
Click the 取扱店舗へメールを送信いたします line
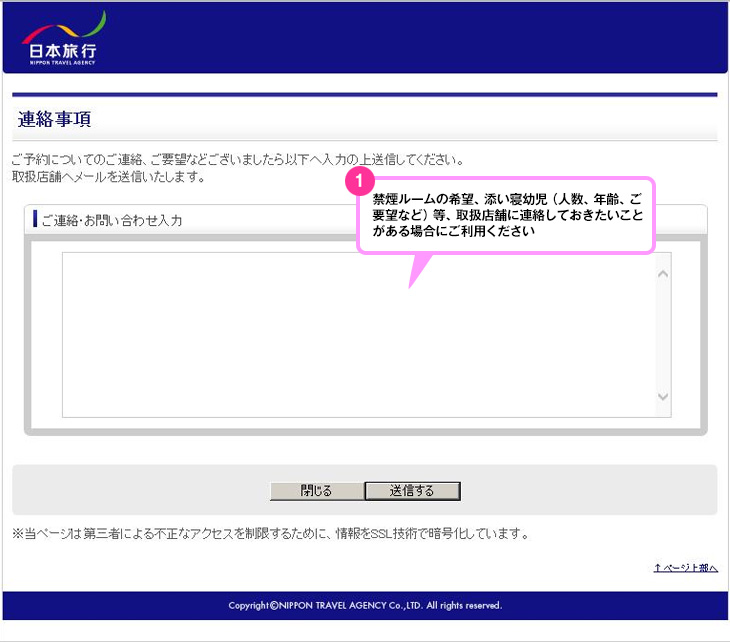click(108, 177)
